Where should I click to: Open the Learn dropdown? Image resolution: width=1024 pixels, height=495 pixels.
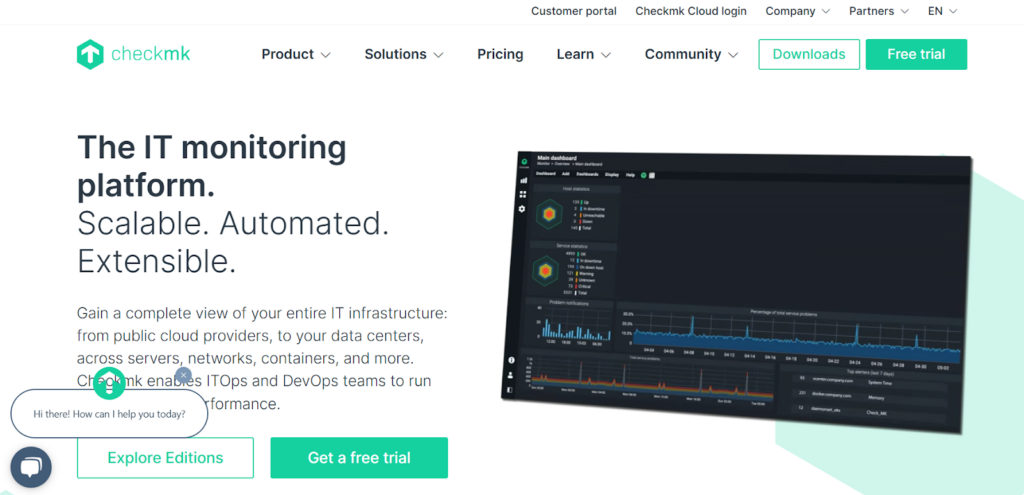584,54
